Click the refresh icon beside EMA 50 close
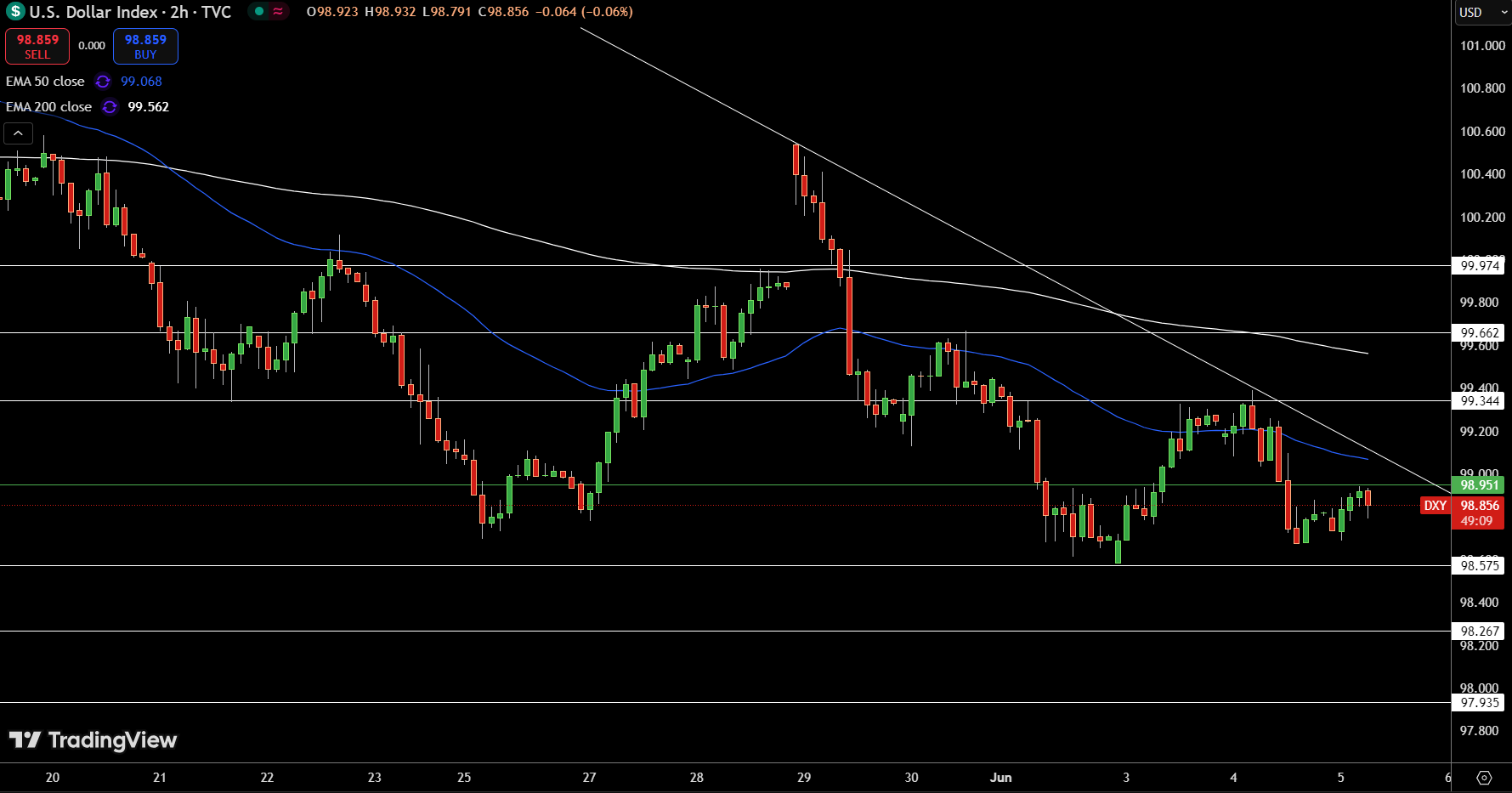 tap(103, 82)
